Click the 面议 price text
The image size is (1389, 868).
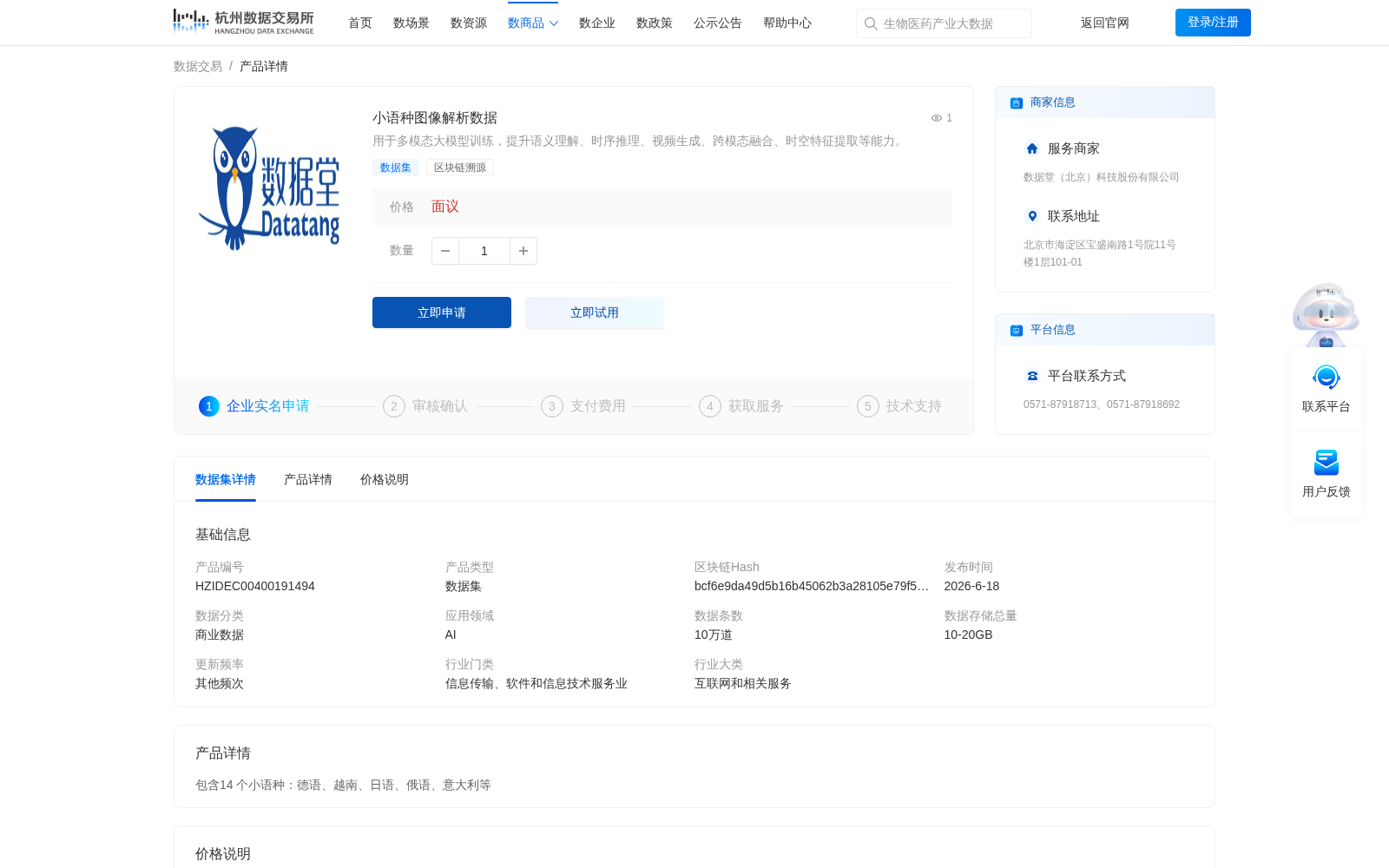(445, 207)
